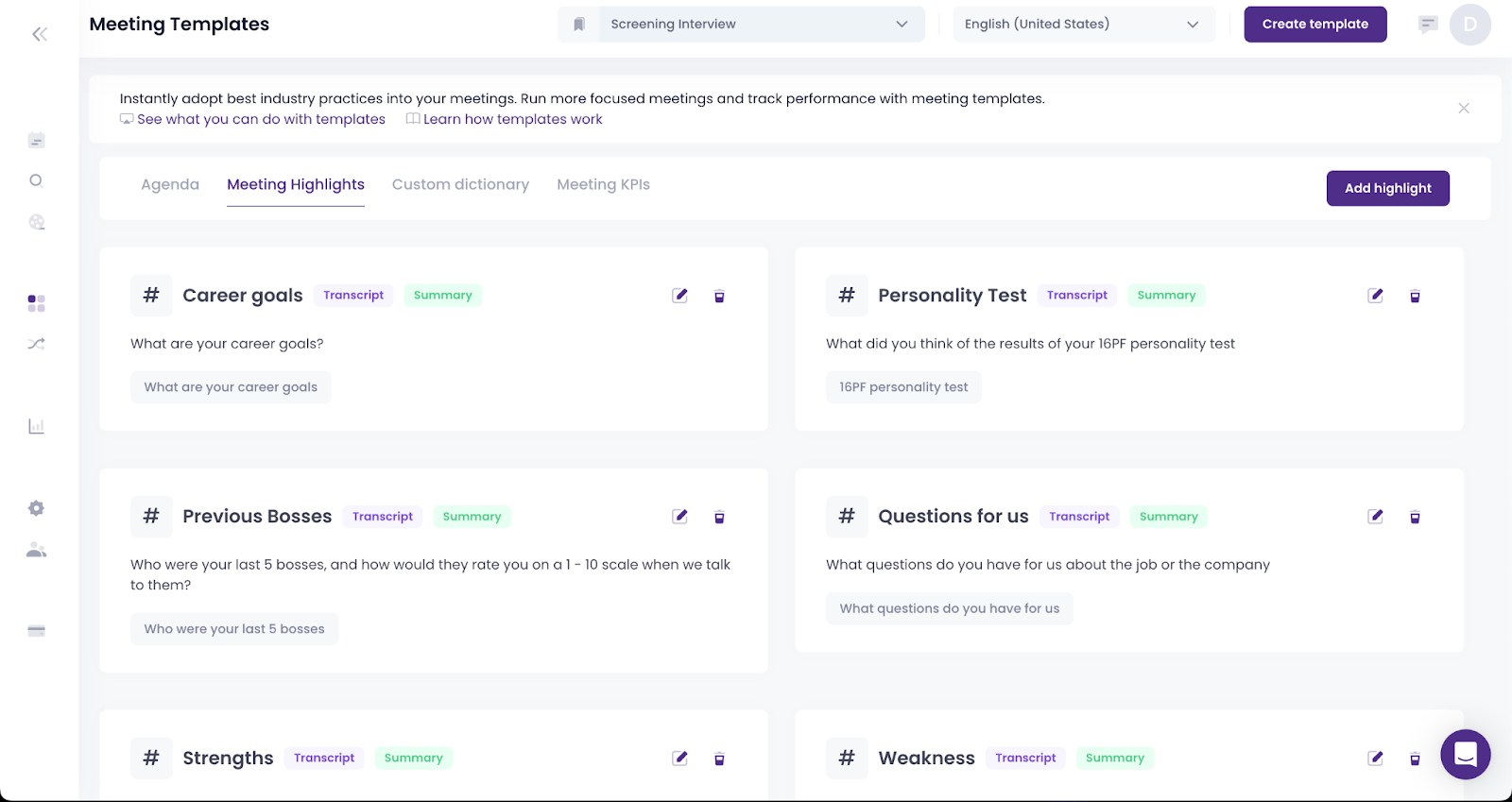Switch to the Agenda tab
The width and height of the screenshot is (1512, 802).
[x=170, y=185]
